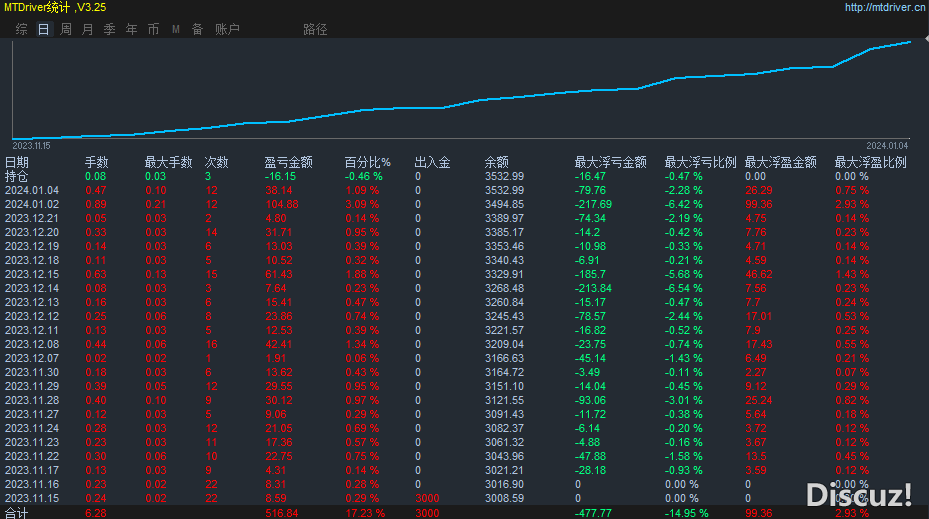929x519 pixels.
Task: Click total percentage 17.23 %
Action: tap(365, 513)
